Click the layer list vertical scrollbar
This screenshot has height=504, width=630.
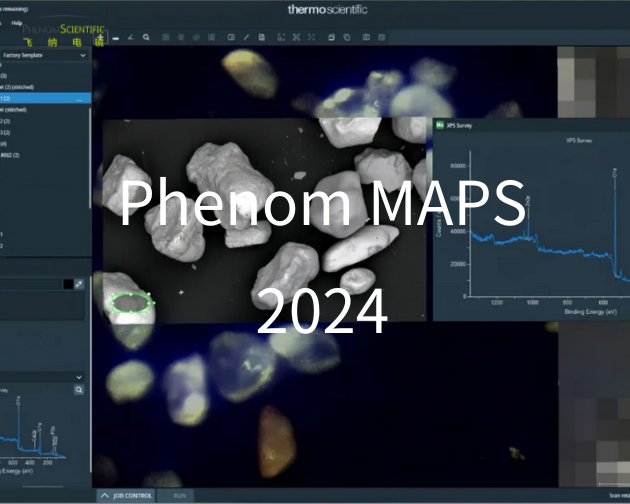pos(90,157)
